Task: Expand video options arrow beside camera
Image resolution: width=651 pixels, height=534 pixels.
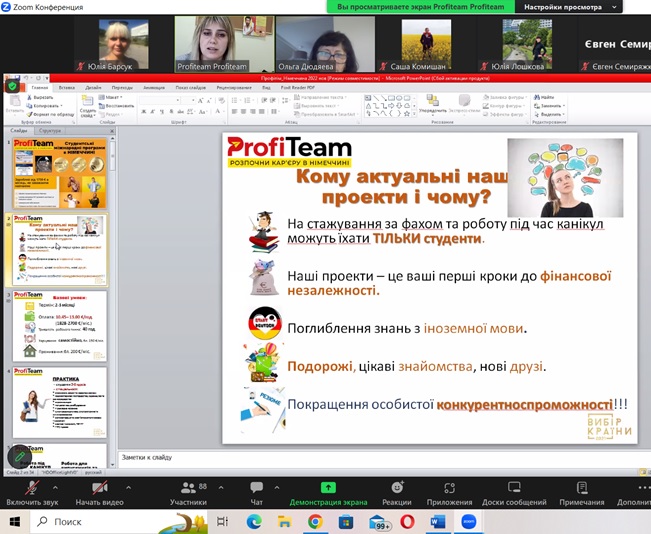Action: pos(128,487)
